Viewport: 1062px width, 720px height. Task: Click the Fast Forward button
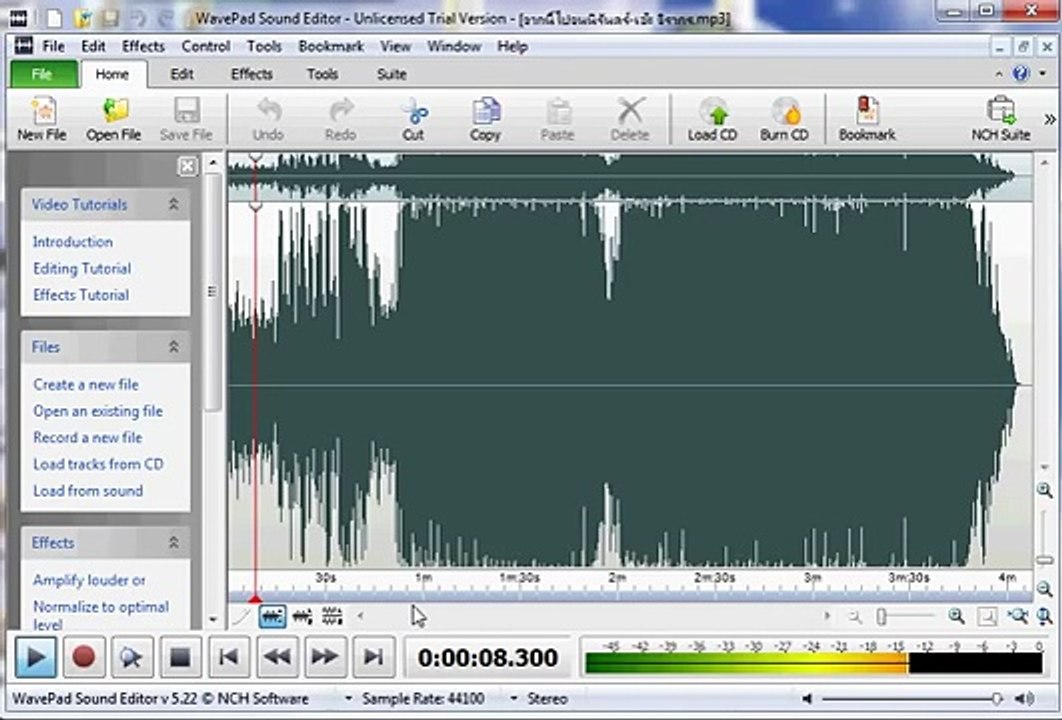[x=325, y=656]
